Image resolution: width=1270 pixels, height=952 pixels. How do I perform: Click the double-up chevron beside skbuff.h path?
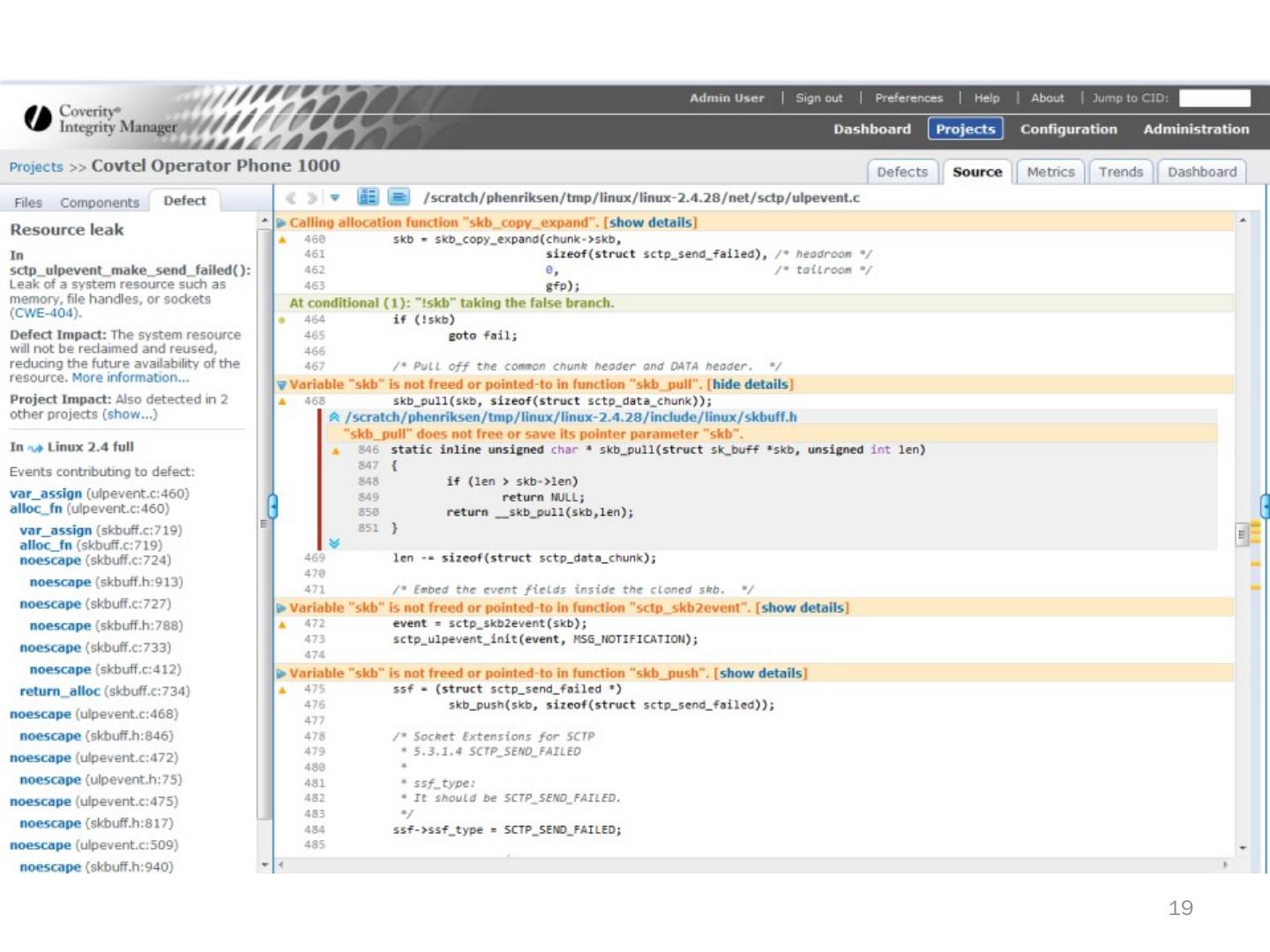coord(334,417)
